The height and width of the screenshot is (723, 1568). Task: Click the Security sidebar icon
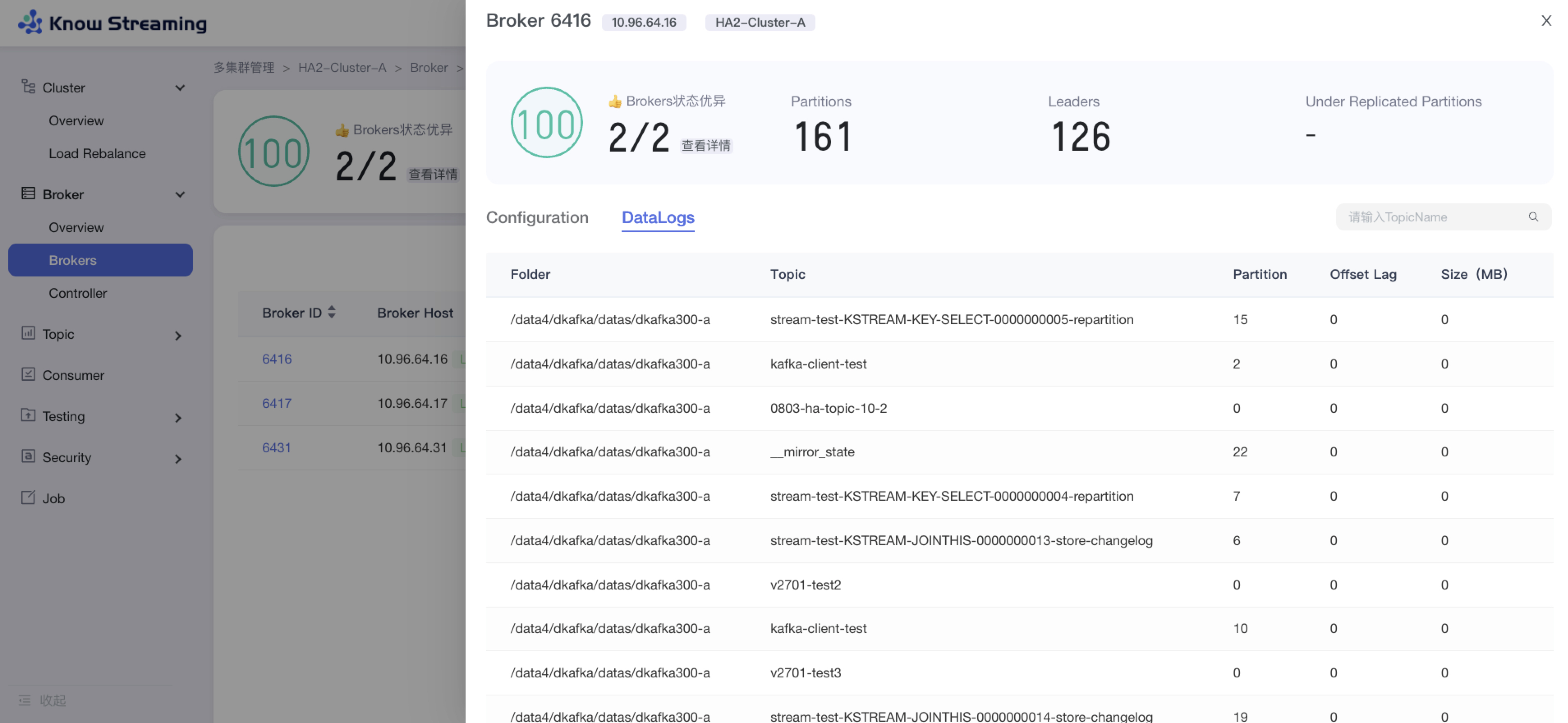pyautogui.click(x=28, y=456)
